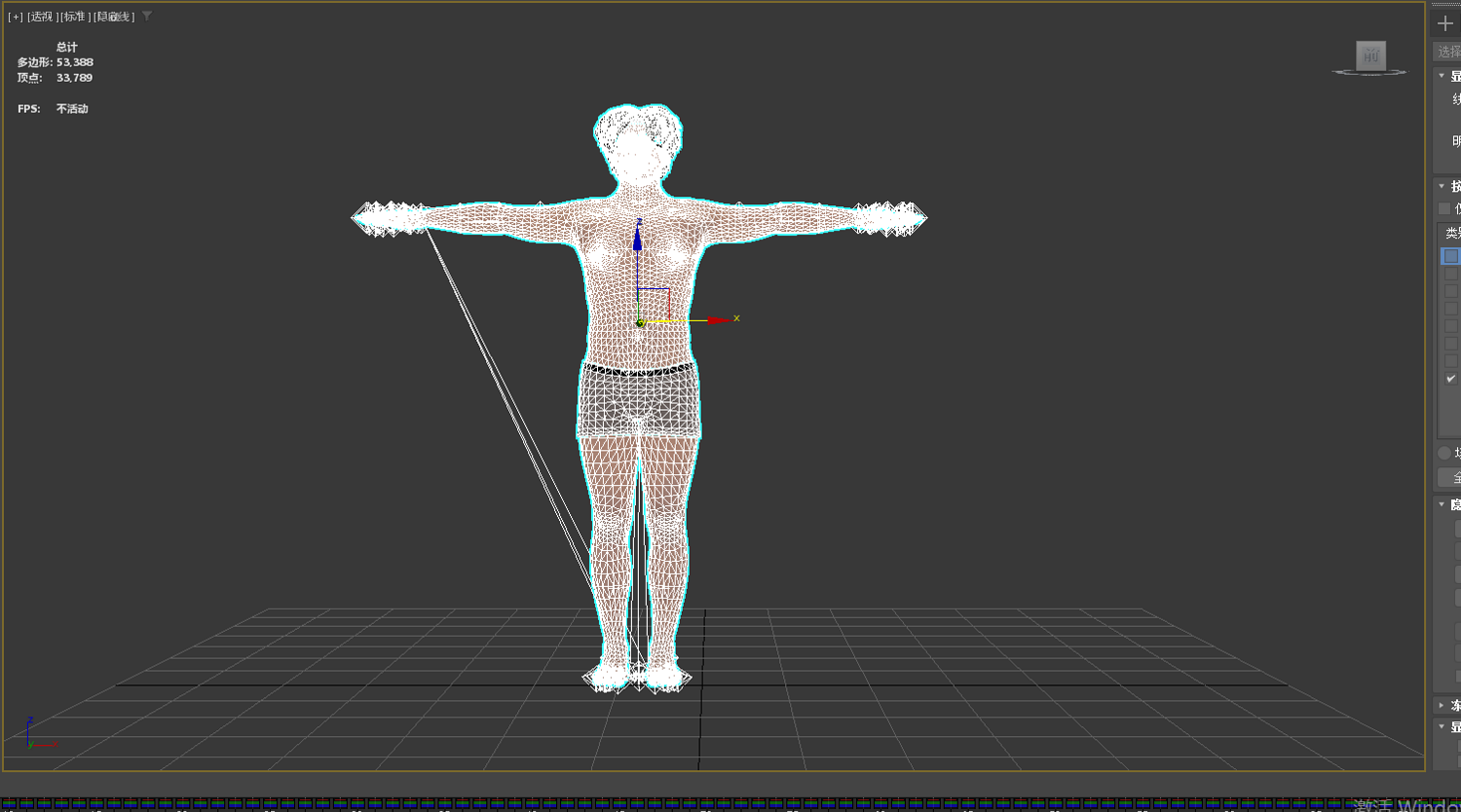
Task: Click the gizmo's yellow center pivot
Action: 640,322
